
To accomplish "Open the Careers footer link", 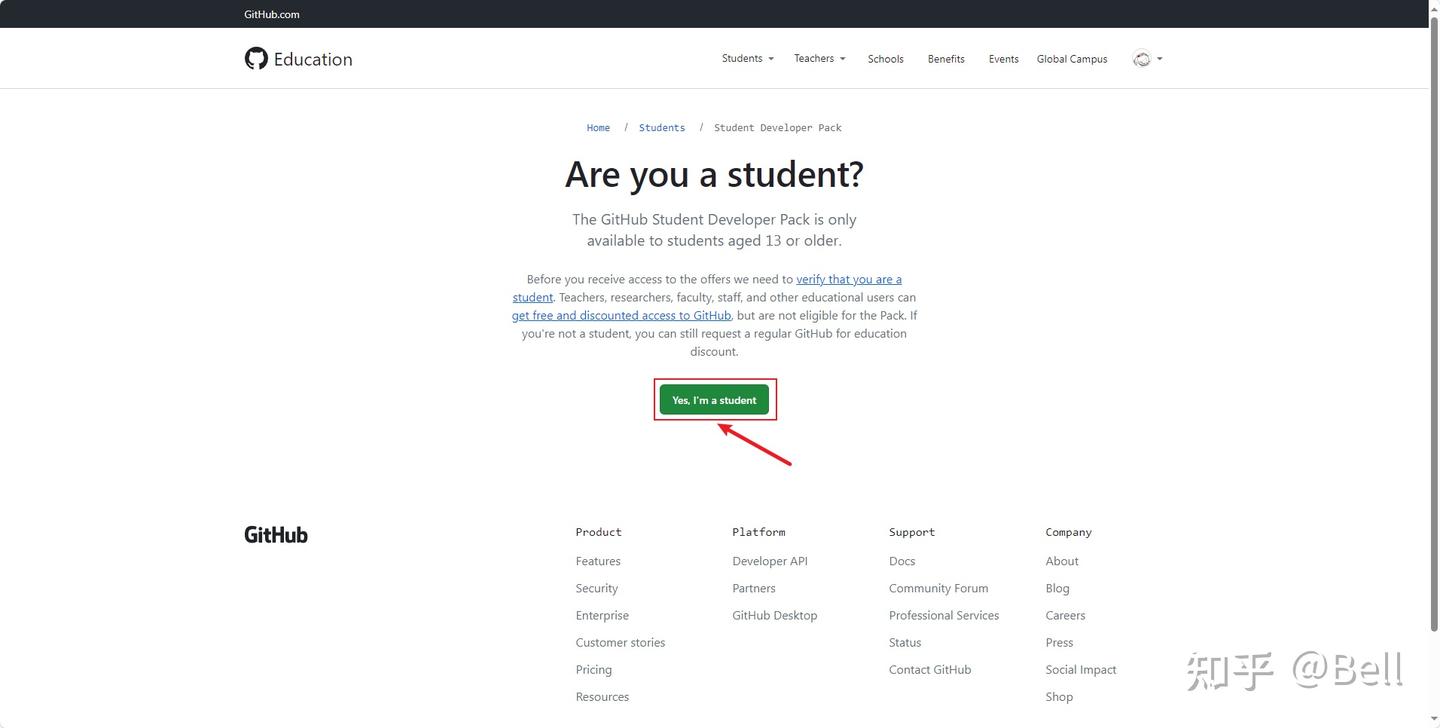I will click(x=1065, y=615).
